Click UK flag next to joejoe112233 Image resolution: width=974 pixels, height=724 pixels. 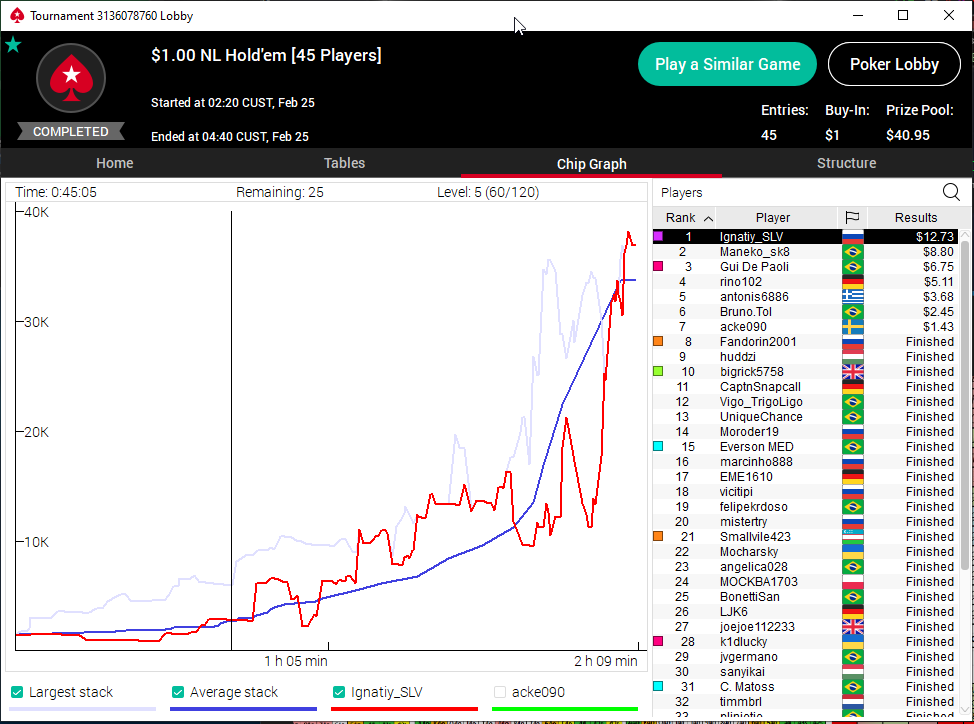tap(852, 627)
